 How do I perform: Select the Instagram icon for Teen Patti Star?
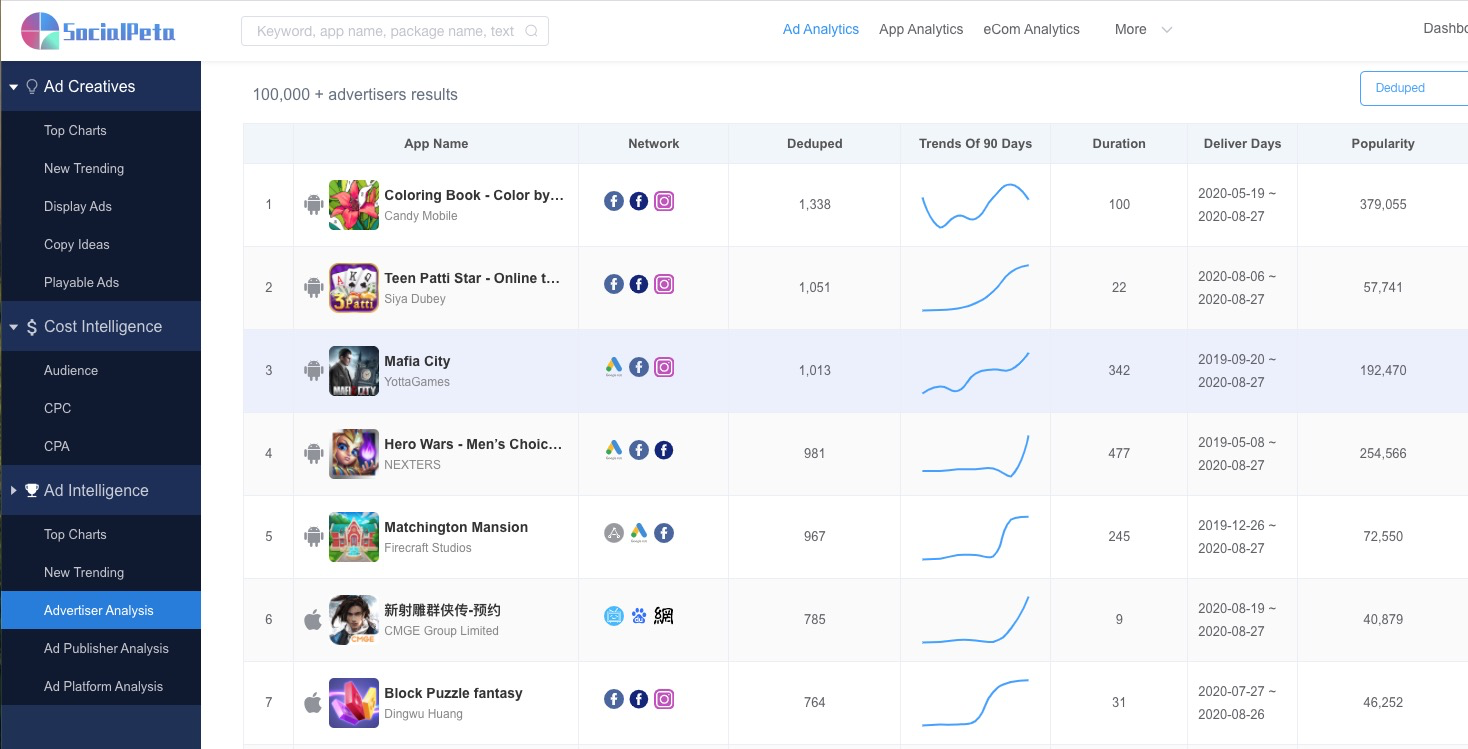(x=663, y=284)
